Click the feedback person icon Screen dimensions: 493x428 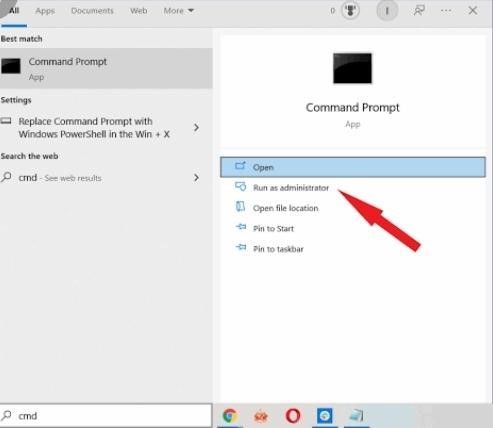[419, 11]
